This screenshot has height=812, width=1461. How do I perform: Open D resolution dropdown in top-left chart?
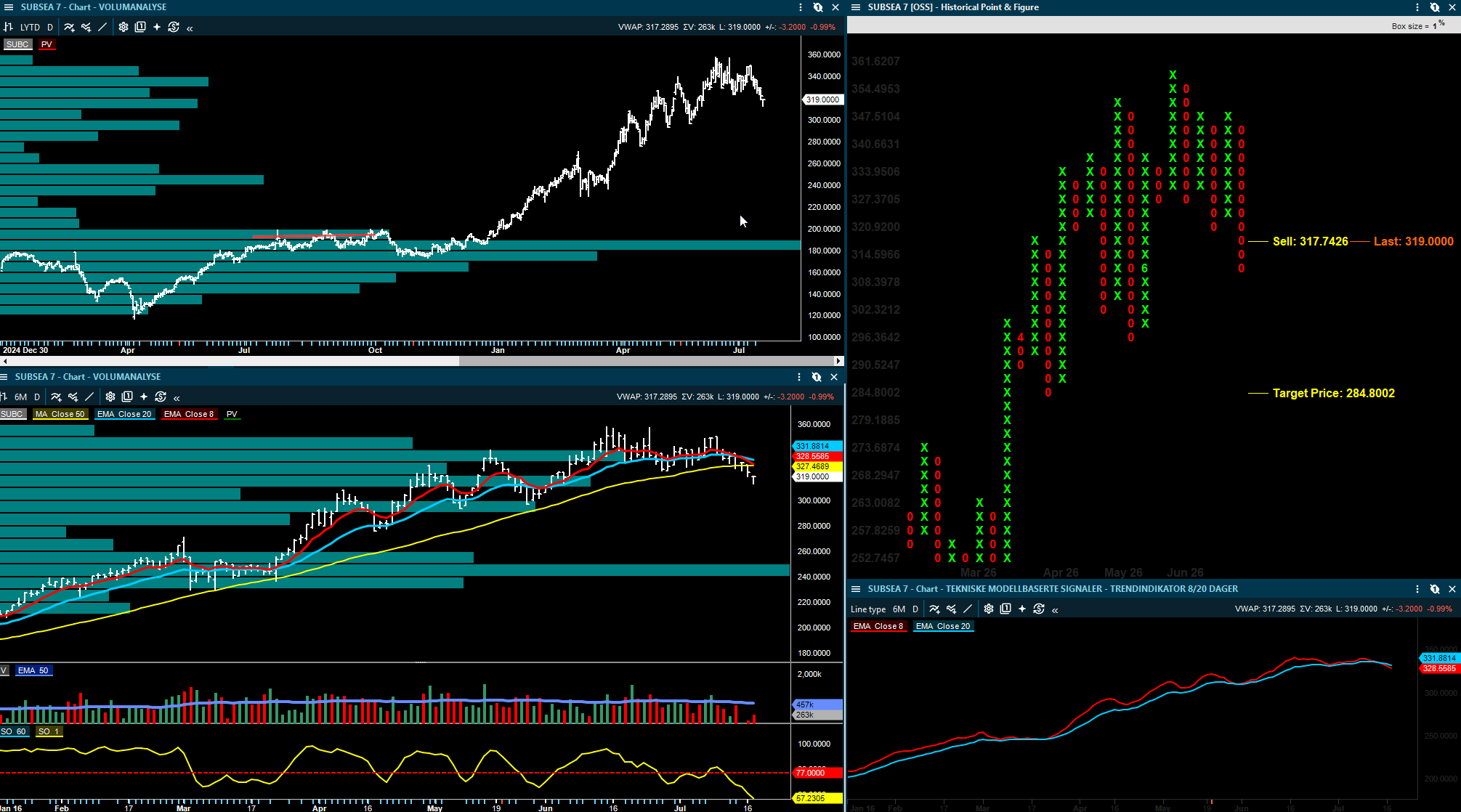click(x=50, y=27)
